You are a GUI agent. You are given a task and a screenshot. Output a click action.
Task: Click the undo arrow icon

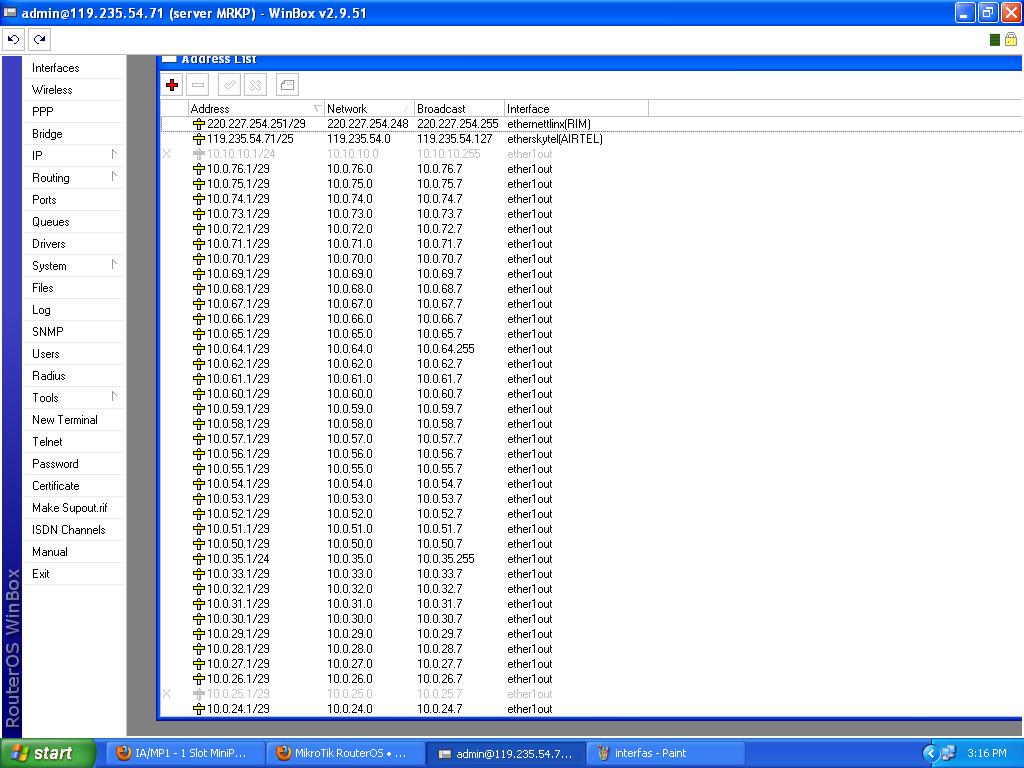click(x=13, y=39)
